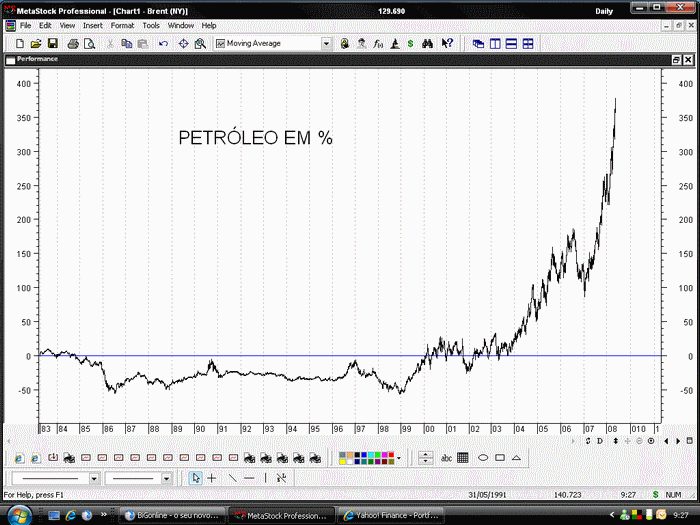The width and height of the screenshot is (700, 525).
Task: Launch The Explorer binoculars icon
Action: pyautogui.click(x=427, y=44)
